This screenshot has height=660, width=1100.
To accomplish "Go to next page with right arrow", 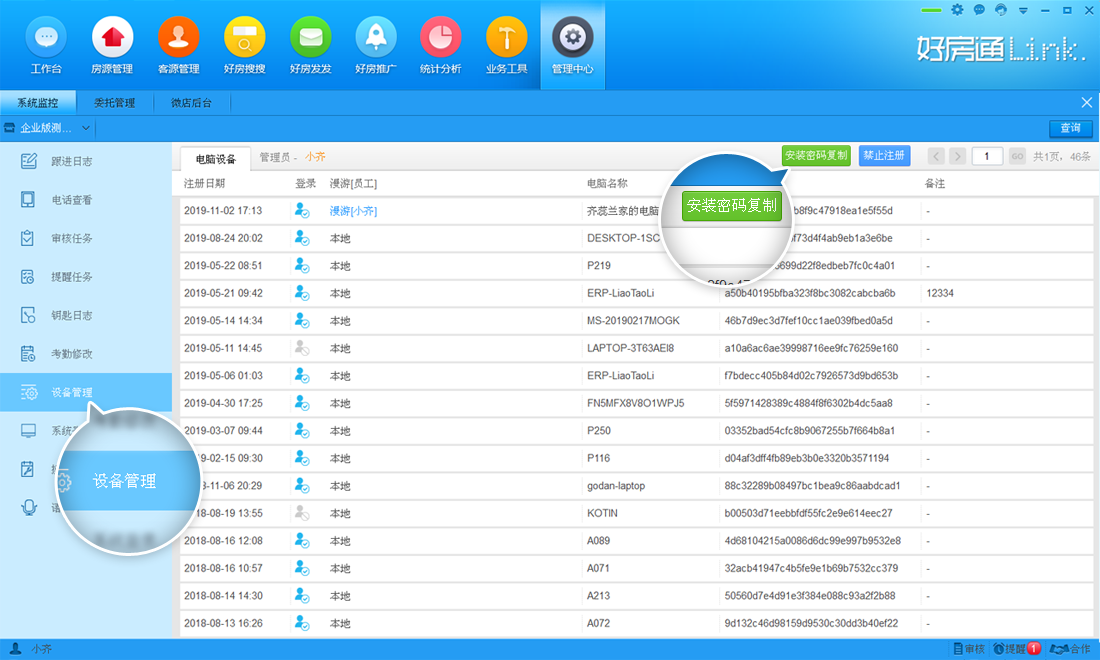I will click(958, 156).
